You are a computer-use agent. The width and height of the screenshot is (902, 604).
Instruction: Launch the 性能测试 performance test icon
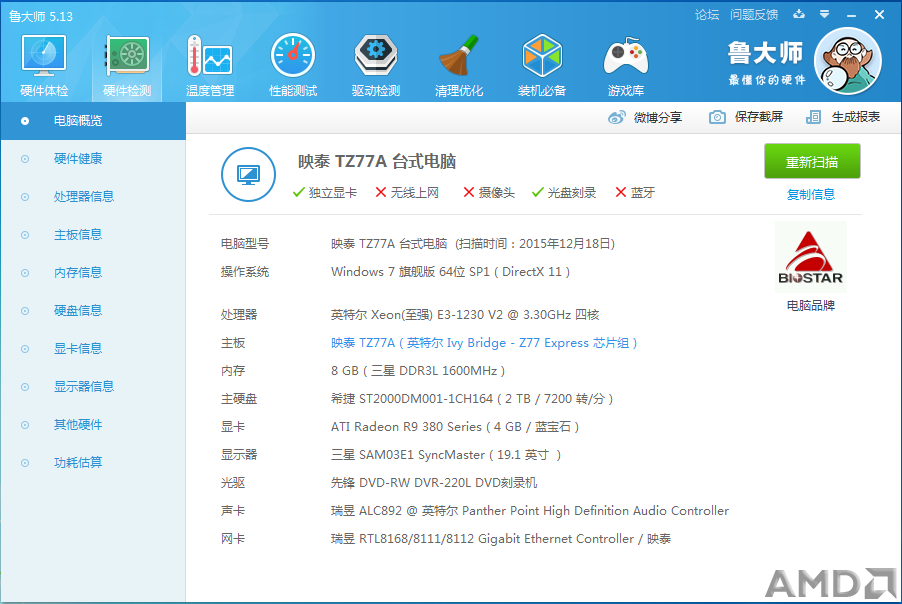pyautogui.click(x=293, y=64)
